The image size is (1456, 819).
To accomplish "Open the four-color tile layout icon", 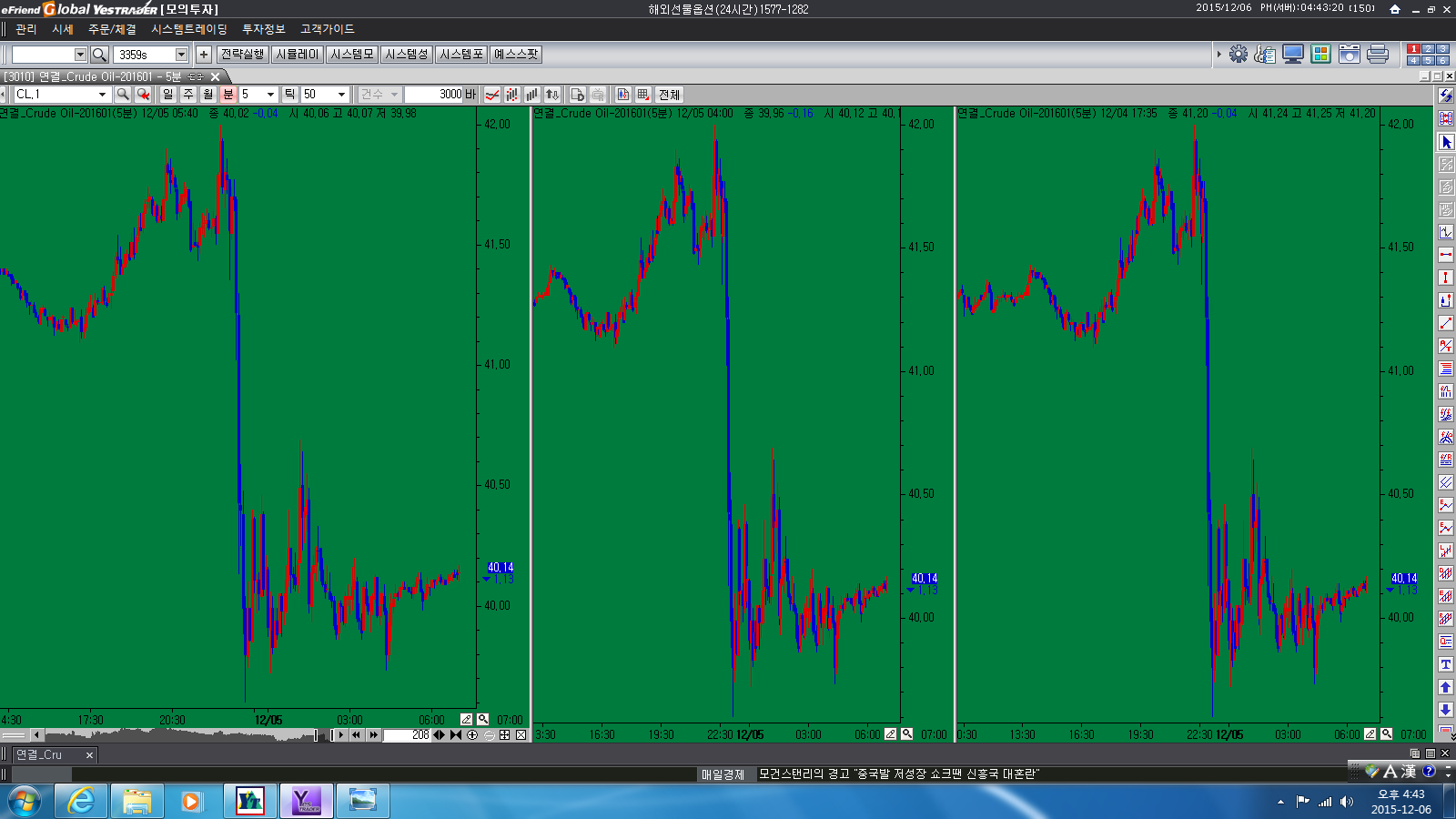I will click(1320, 55).
